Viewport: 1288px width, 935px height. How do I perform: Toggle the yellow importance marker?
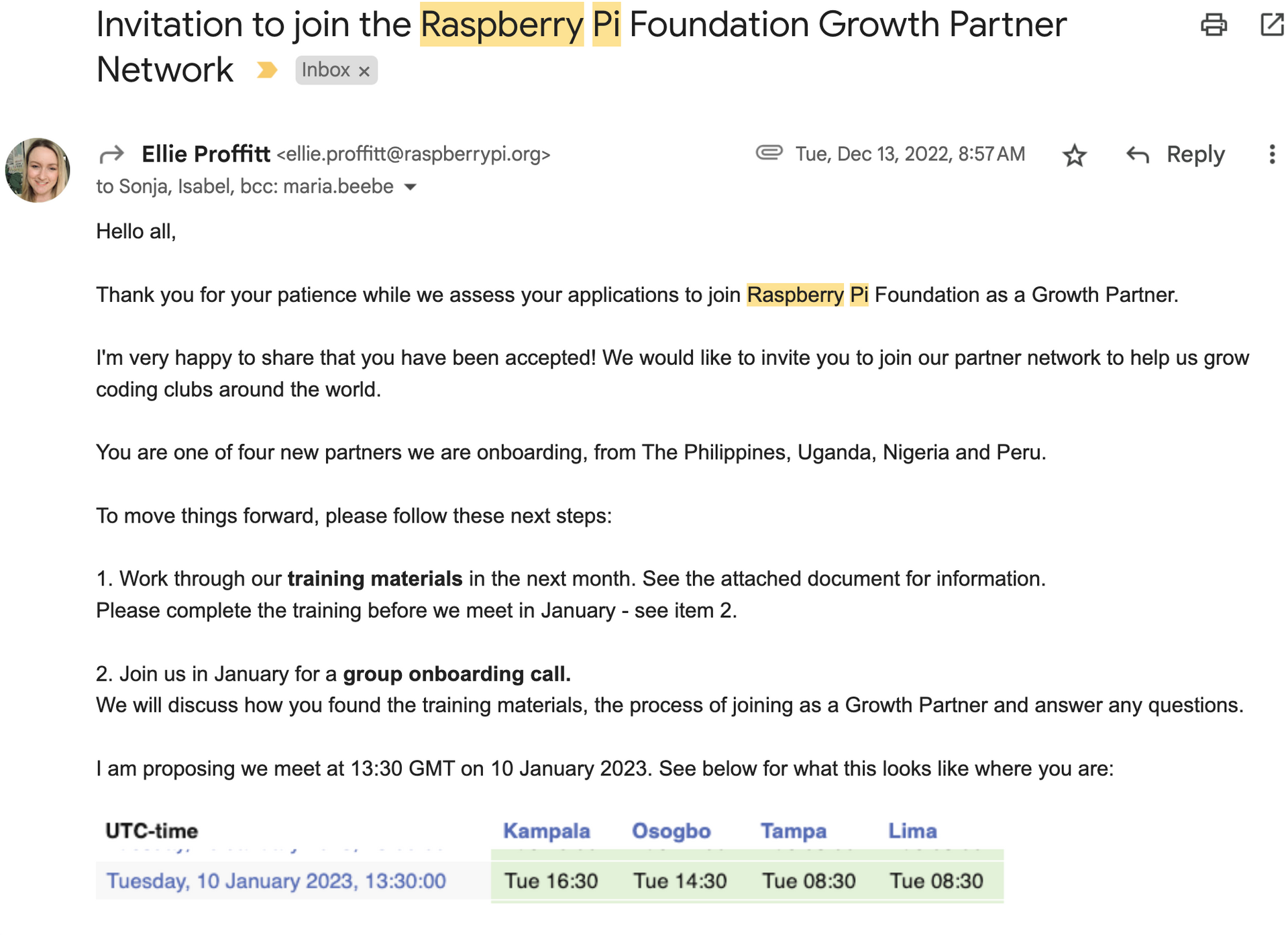[266, 70]
